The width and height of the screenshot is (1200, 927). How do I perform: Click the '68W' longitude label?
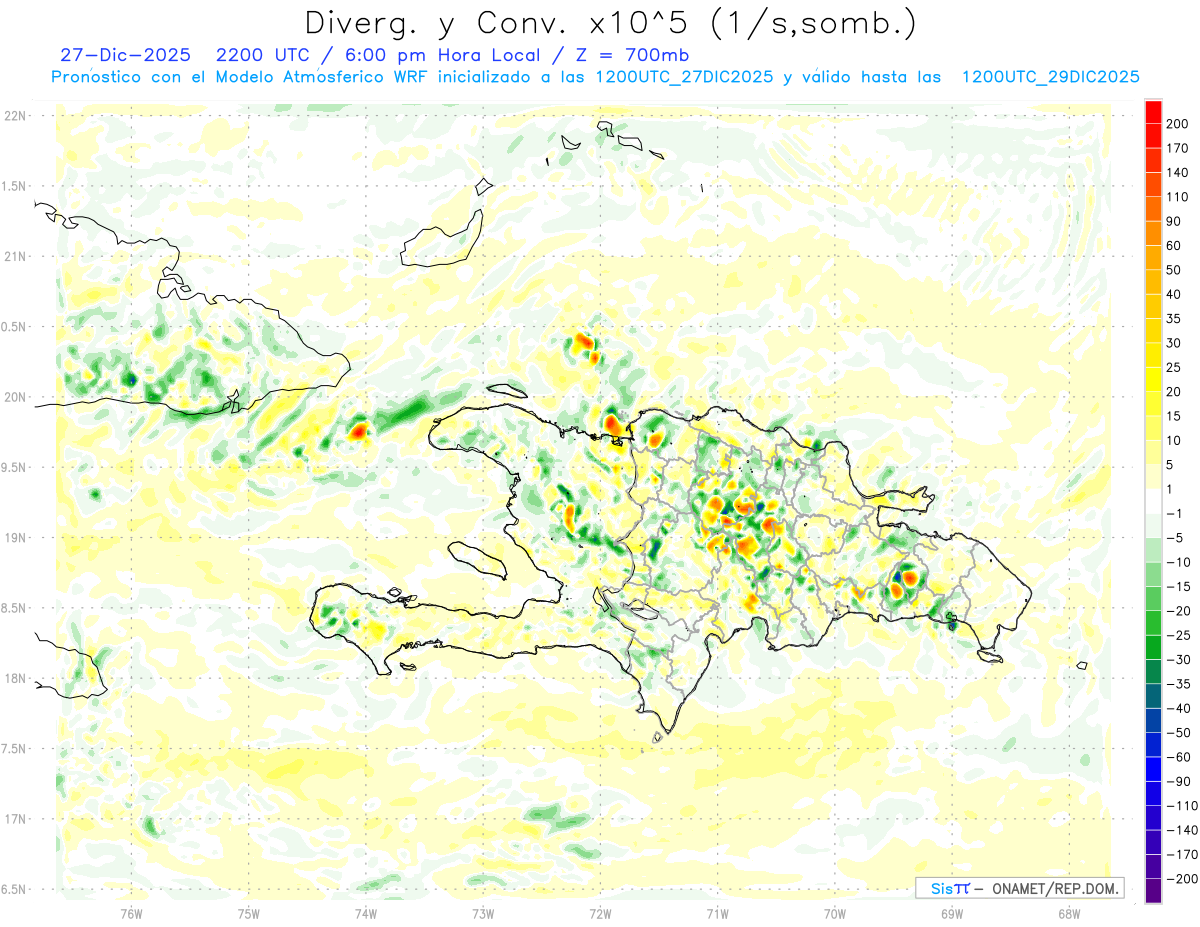(1068, 914)
